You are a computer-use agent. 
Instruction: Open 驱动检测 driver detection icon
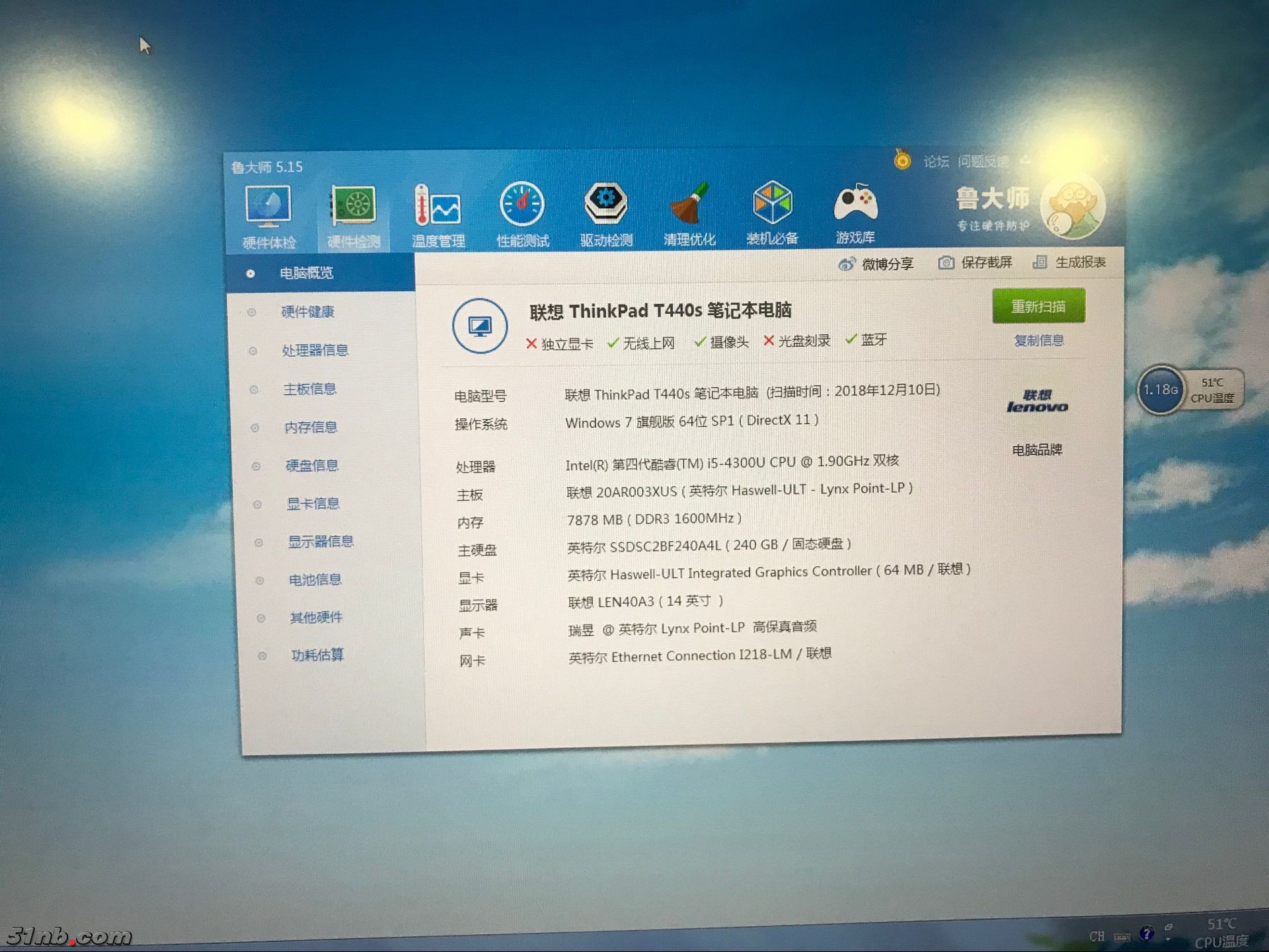coord(606,204)
